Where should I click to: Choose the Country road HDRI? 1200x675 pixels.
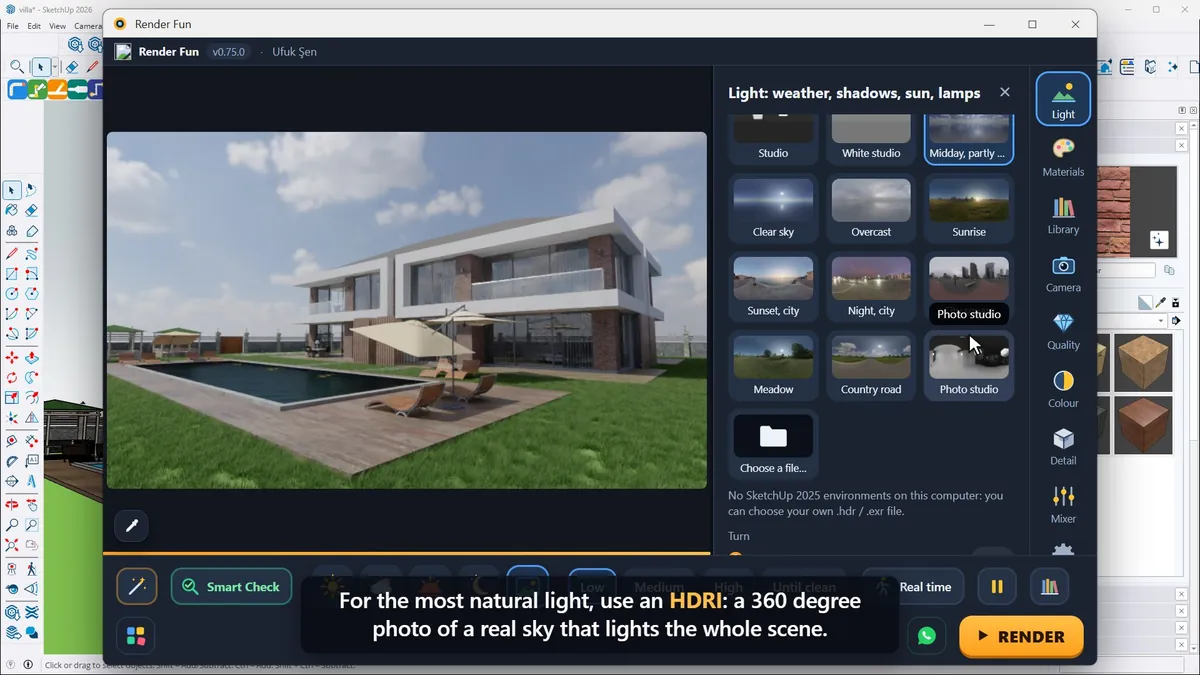pyautogui.click(x=871, y=366)
